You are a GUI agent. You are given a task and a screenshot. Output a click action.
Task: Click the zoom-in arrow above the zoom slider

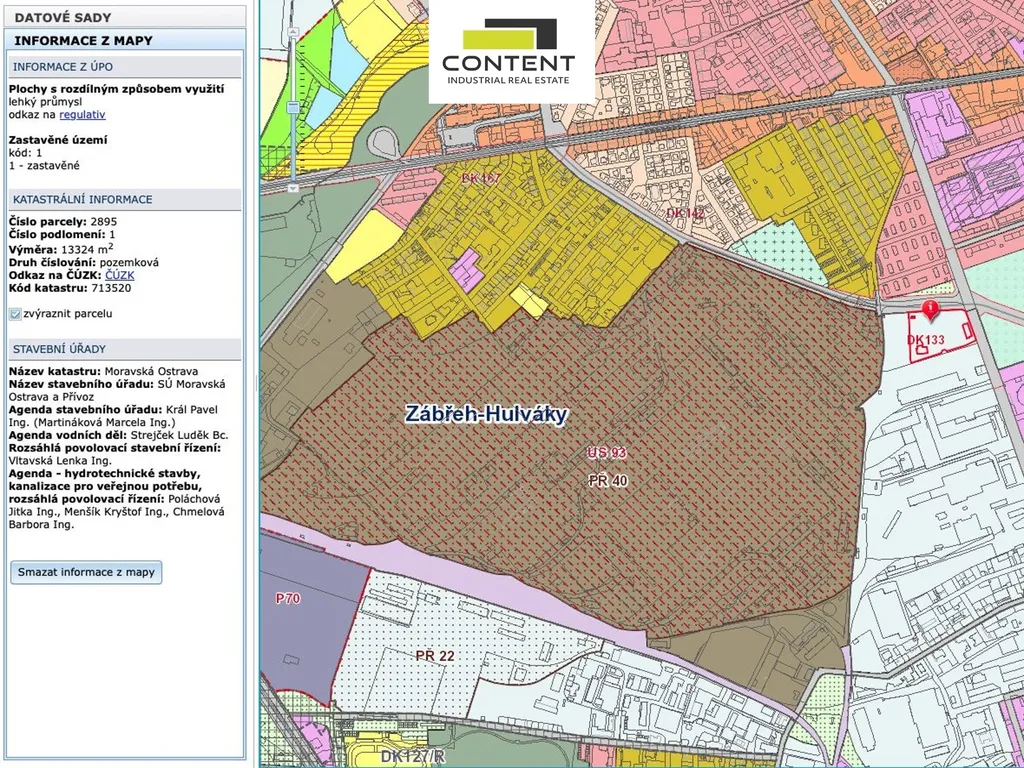292,33
